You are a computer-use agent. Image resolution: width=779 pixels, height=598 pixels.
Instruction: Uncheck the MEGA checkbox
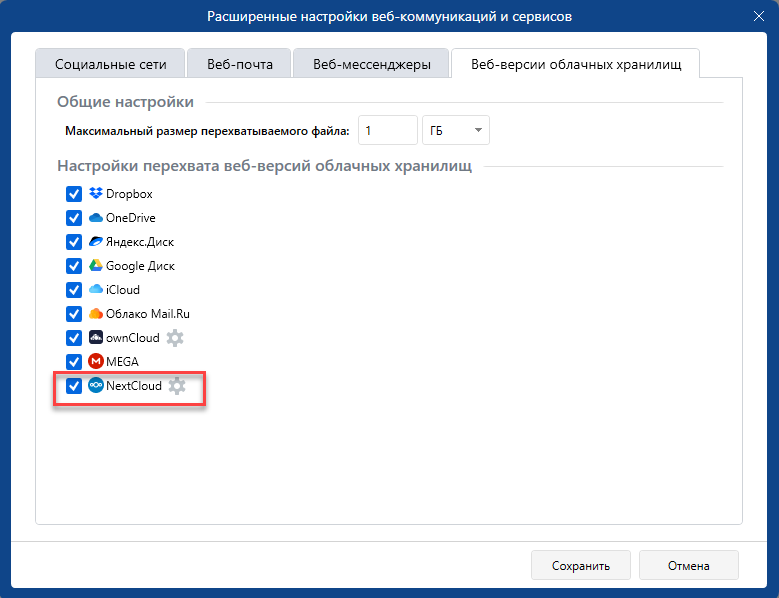coord(73,362)
